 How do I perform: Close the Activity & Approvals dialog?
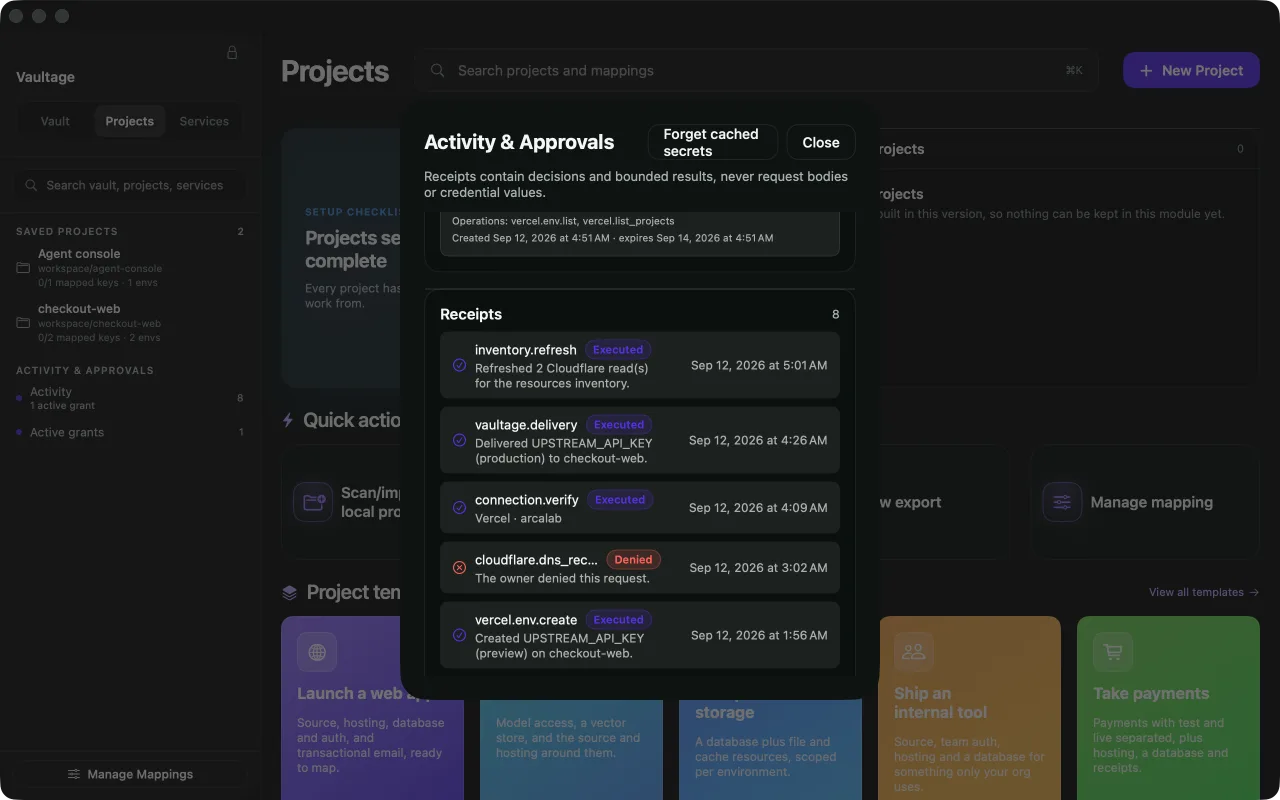click(x=821, y=142)
